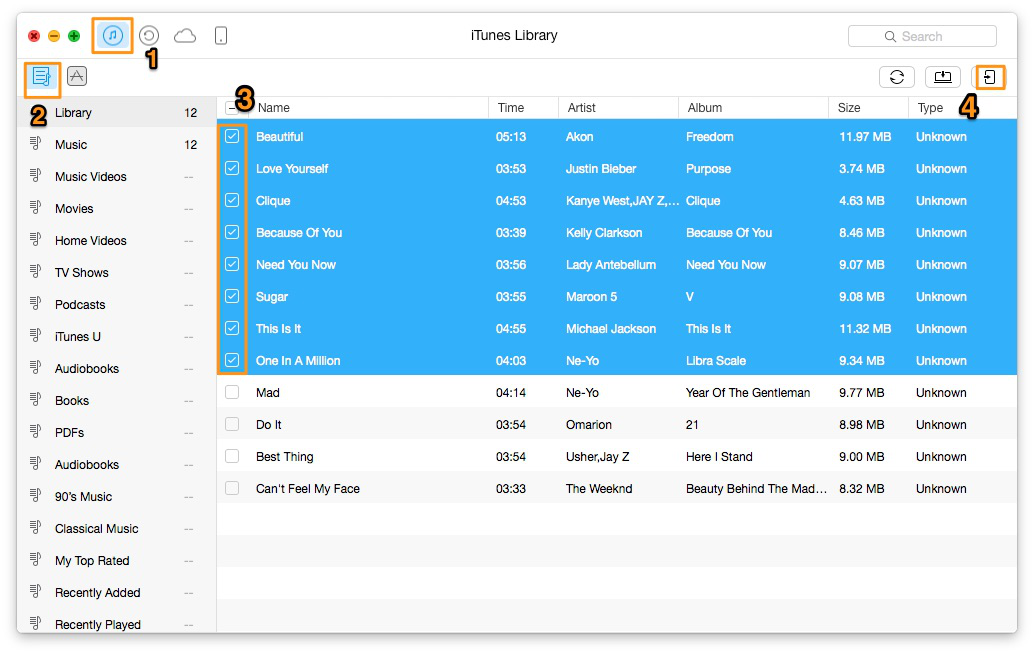This screenshot has height=654, width=1034.
Task: Check the Mad song checkbox
Action: point(232,392)
